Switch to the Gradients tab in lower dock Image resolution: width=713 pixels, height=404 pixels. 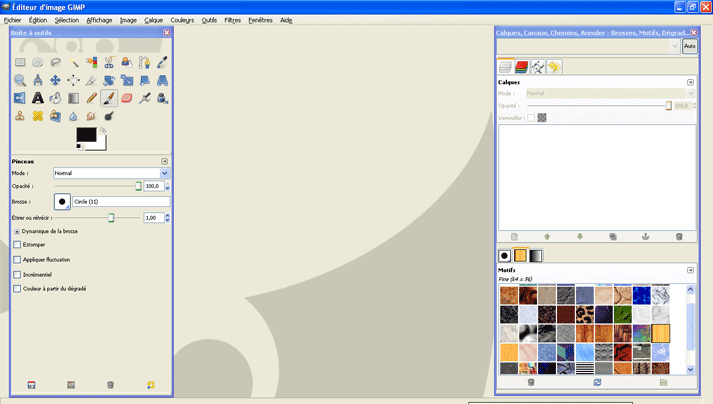(536, 256)
